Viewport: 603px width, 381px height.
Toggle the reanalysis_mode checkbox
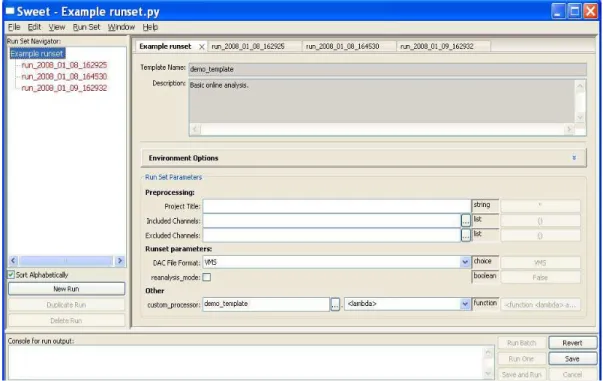(207, 277)
